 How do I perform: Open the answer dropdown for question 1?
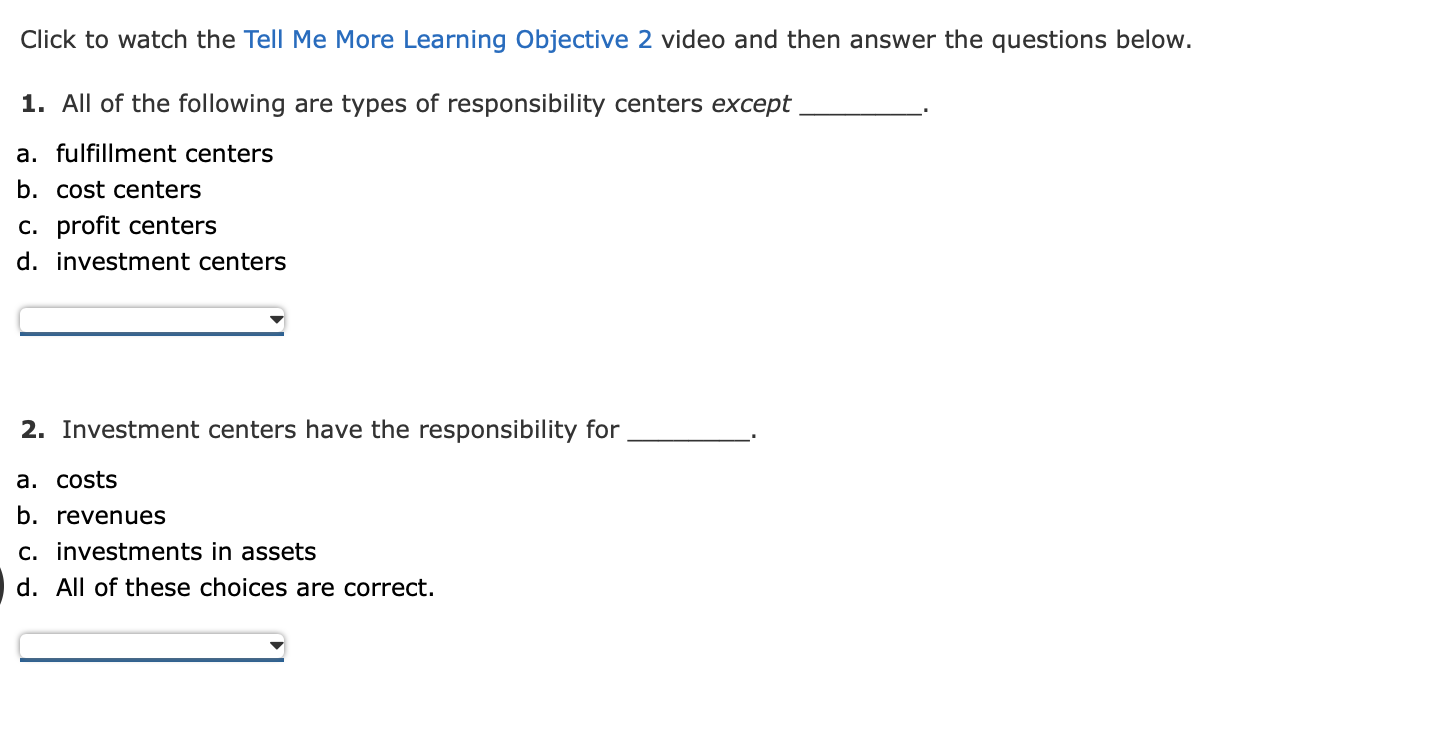[x=150, y=319]
